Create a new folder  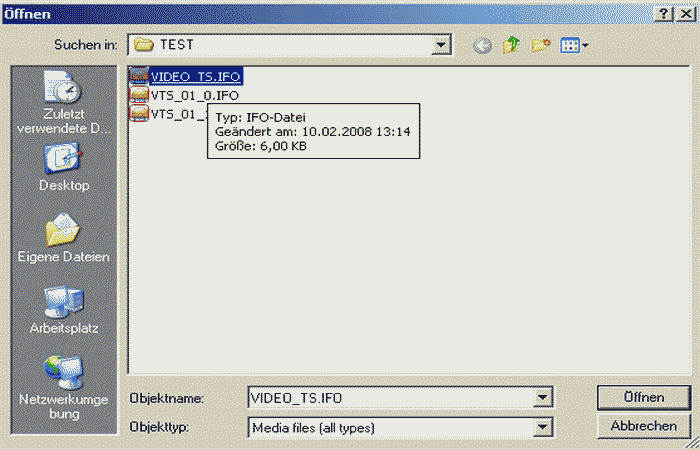(540, 45)
